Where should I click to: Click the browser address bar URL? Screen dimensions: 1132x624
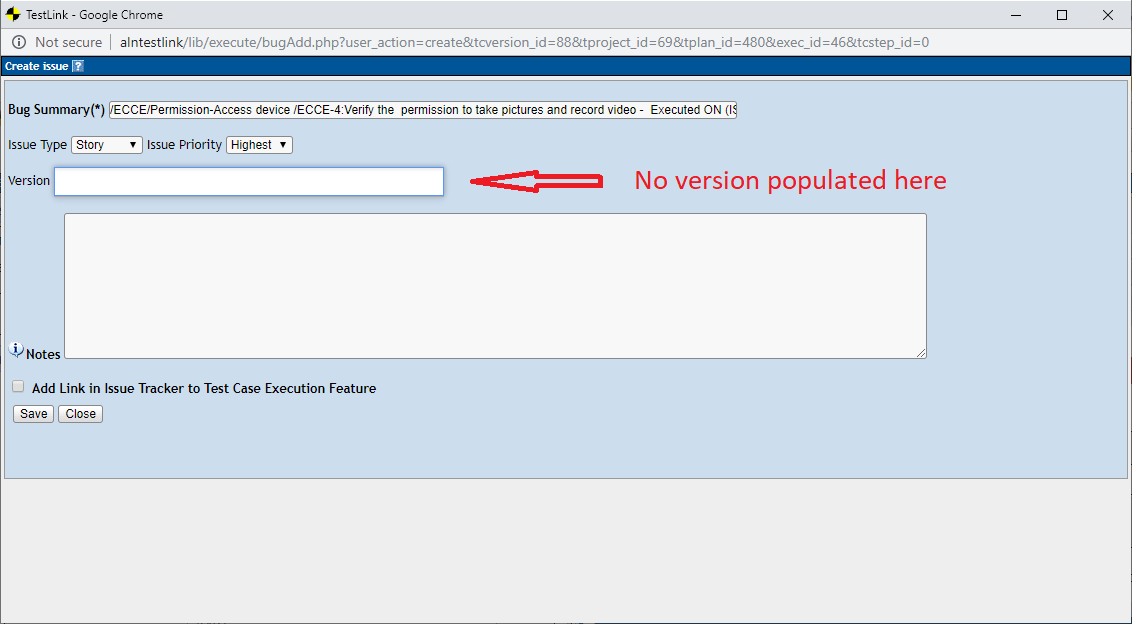524,43
